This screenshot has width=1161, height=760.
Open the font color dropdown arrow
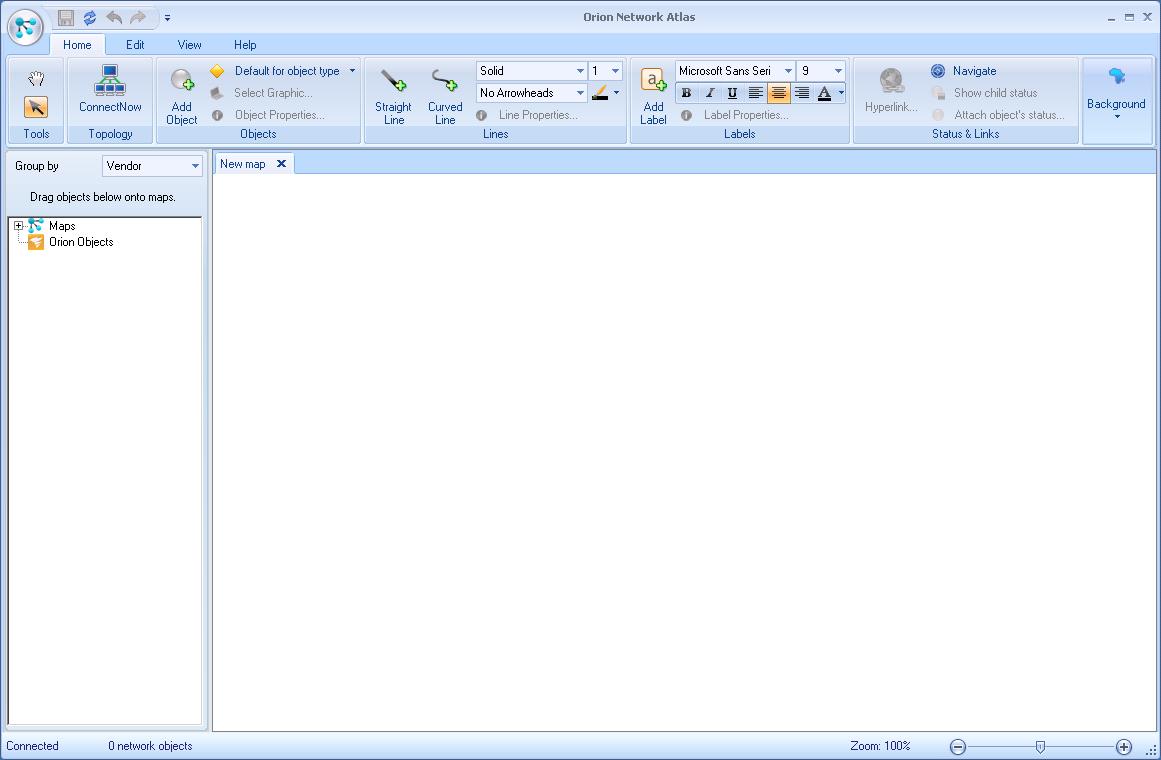841,93
